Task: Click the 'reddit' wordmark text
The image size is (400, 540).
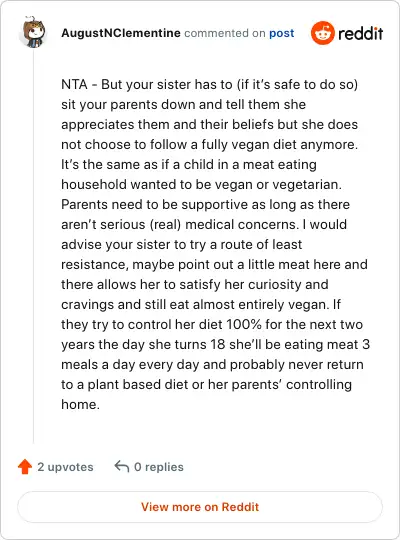Action: [360, 33]
